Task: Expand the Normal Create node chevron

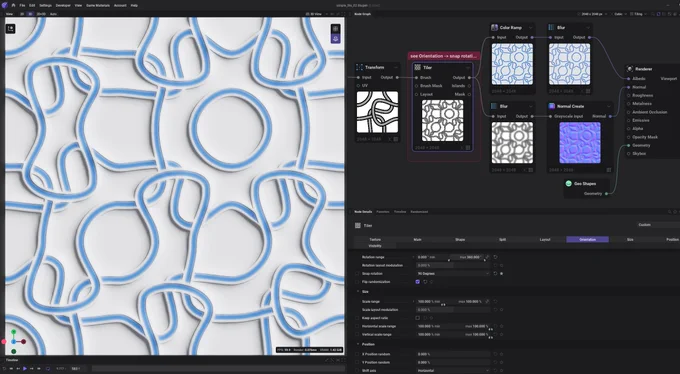Action: [608, 106]
